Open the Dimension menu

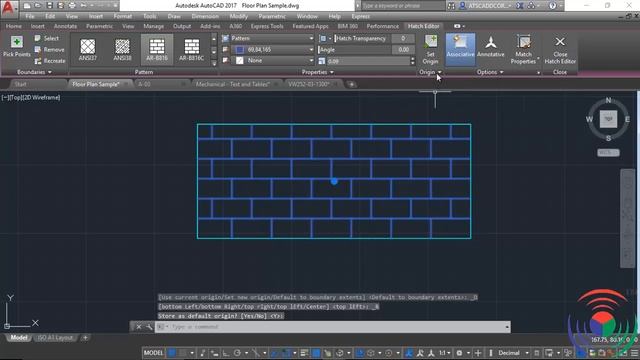coord(205,16)
